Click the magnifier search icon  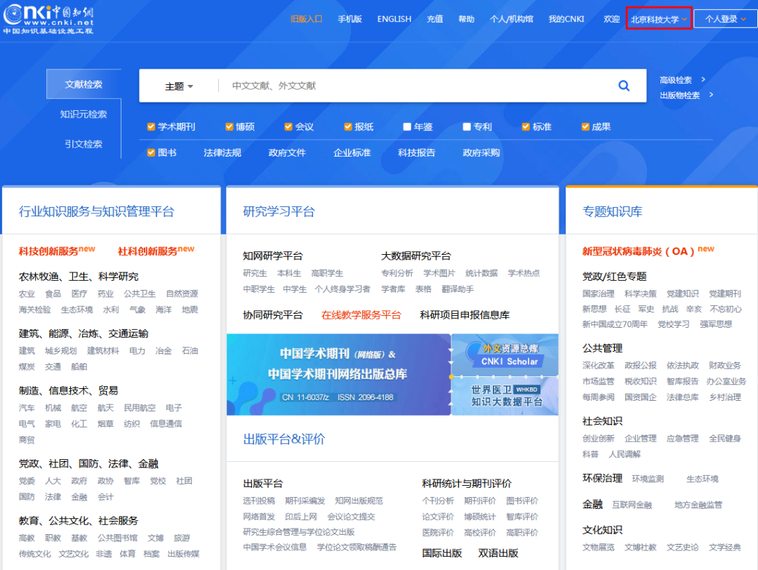click(624, 86)
